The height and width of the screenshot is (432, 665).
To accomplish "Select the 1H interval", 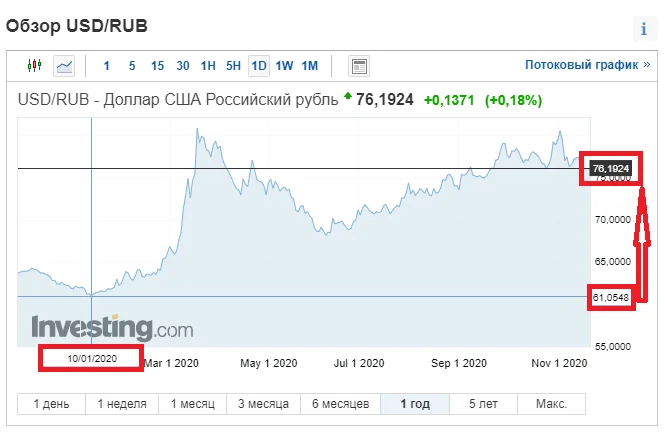I will click(208, 66).
